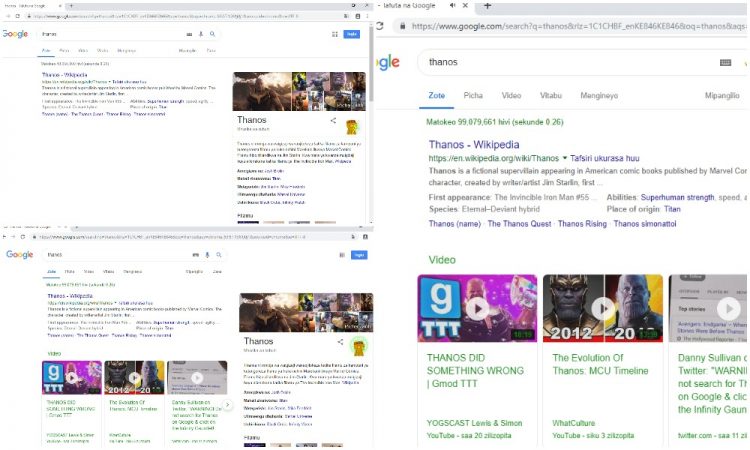Viewport: 750px width, 450px height.
Task: Click the blue Ingia button in the top-left window
Action: (352, 34)
